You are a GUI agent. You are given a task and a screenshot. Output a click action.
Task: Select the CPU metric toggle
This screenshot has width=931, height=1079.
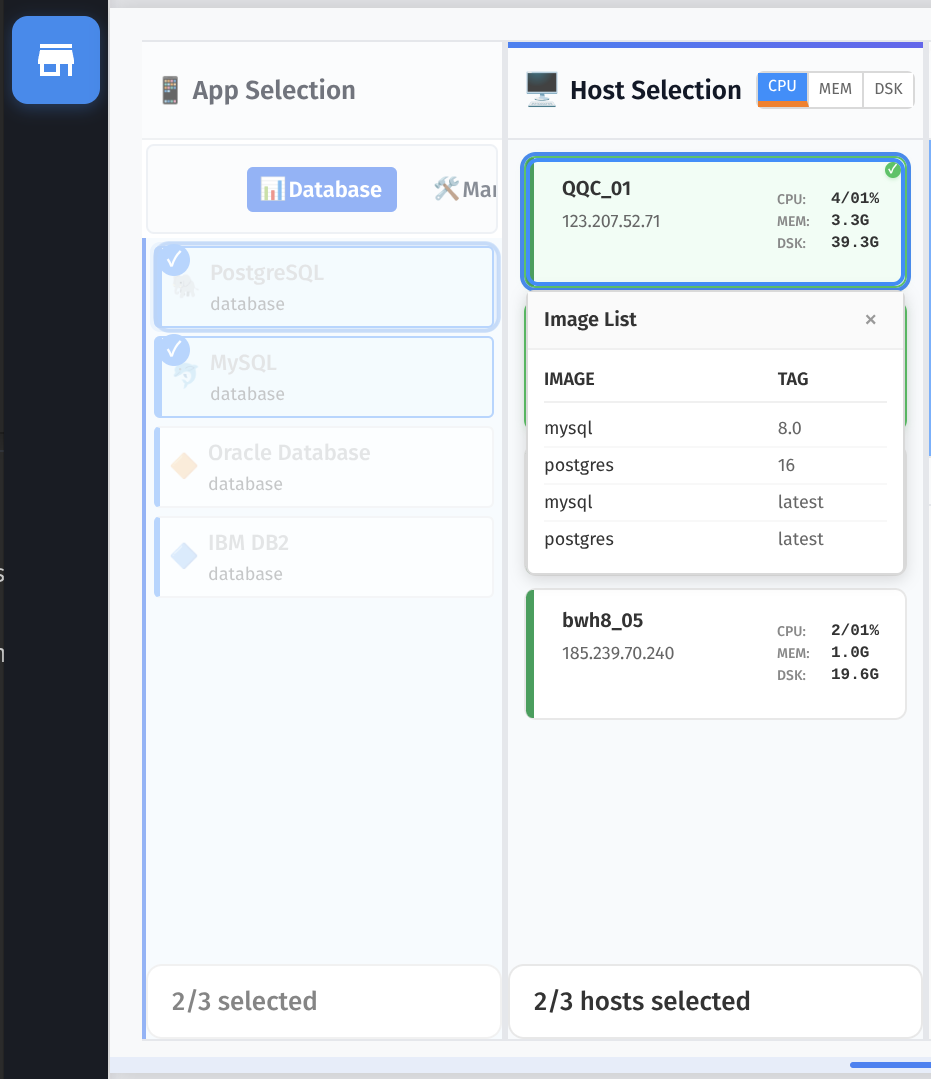(x=782, y=88)
